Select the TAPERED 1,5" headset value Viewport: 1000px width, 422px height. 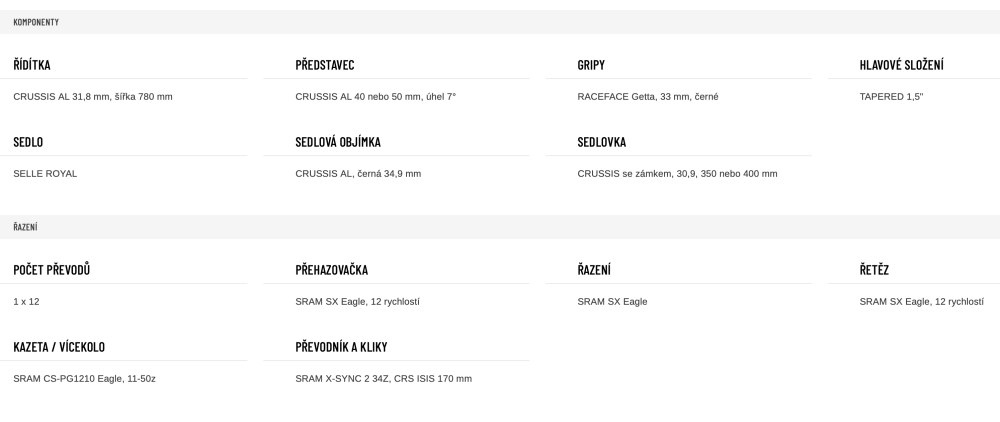(891, 97)
